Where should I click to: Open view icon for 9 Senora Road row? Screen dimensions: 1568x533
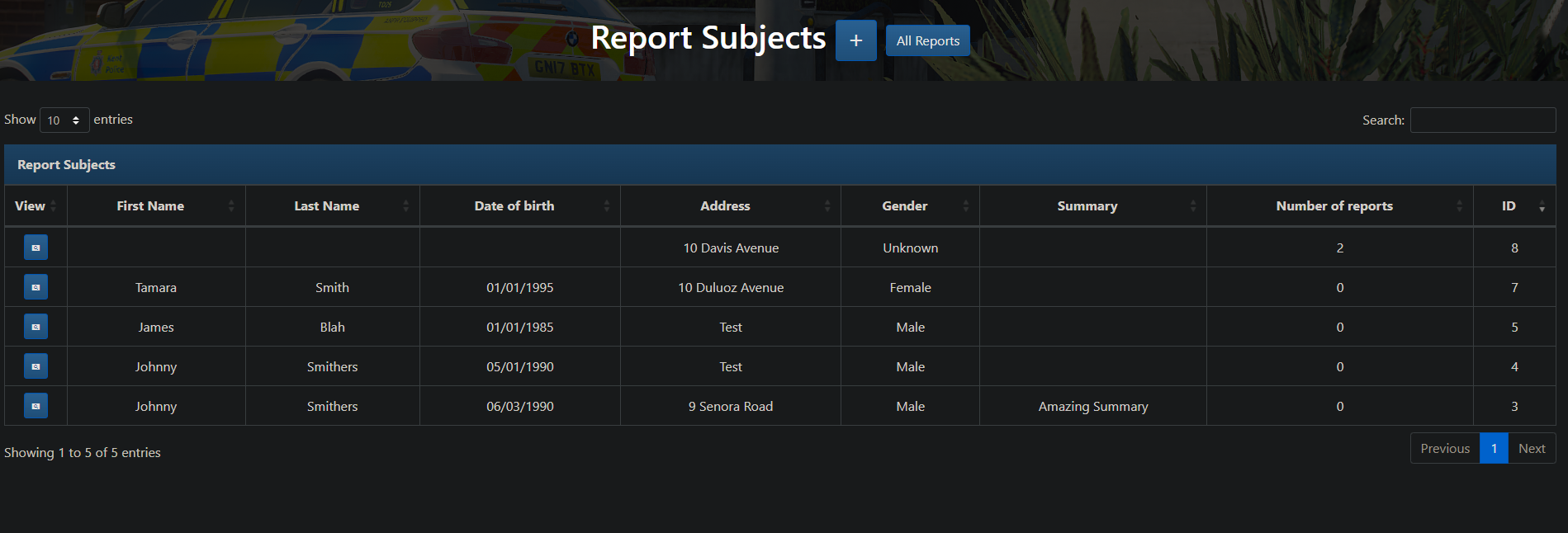click(x=36, y=406)
